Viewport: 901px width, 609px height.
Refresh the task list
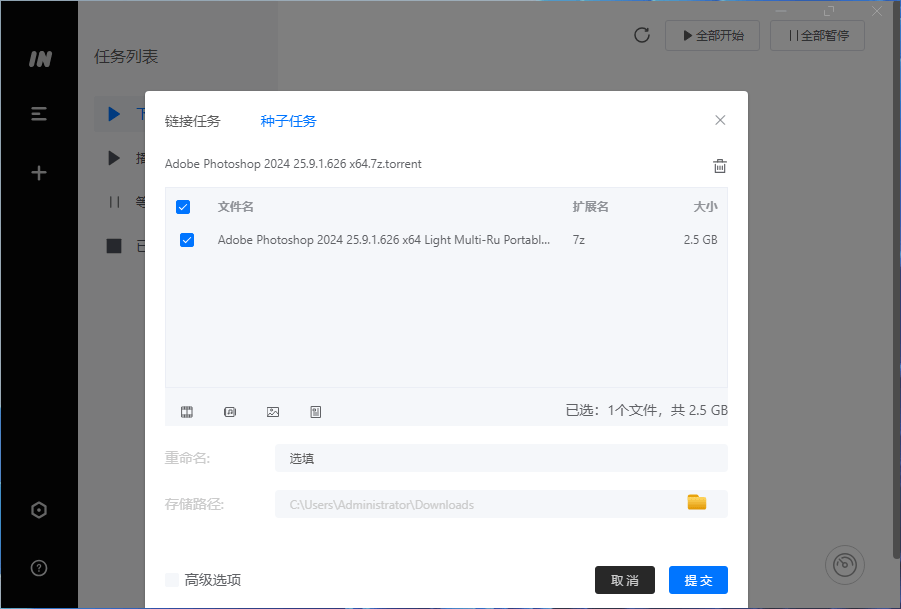coord(642,35)
